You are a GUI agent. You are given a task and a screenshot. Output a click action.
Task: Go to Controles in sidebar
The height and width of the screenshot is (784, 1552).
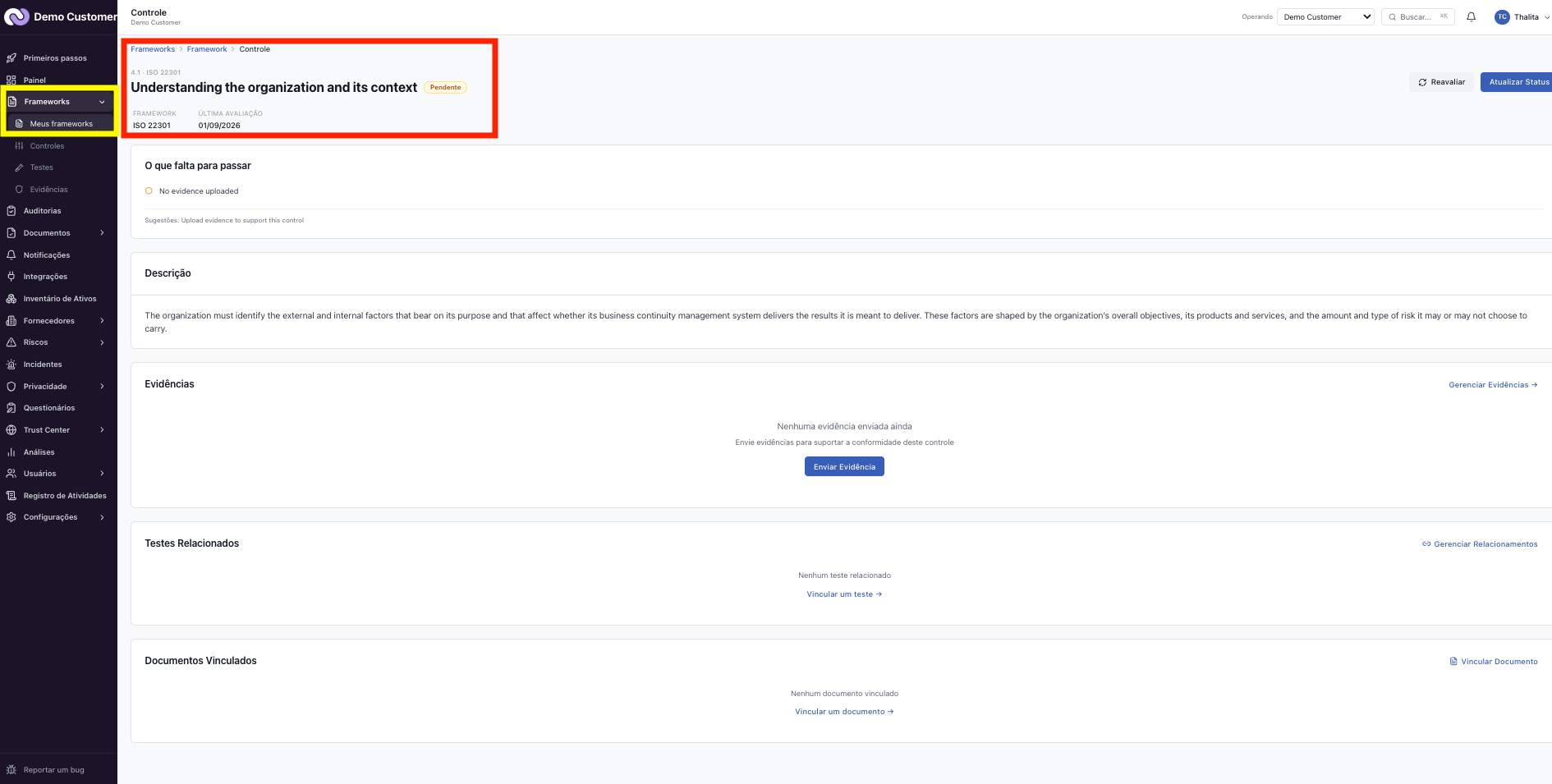coord(47,146)
